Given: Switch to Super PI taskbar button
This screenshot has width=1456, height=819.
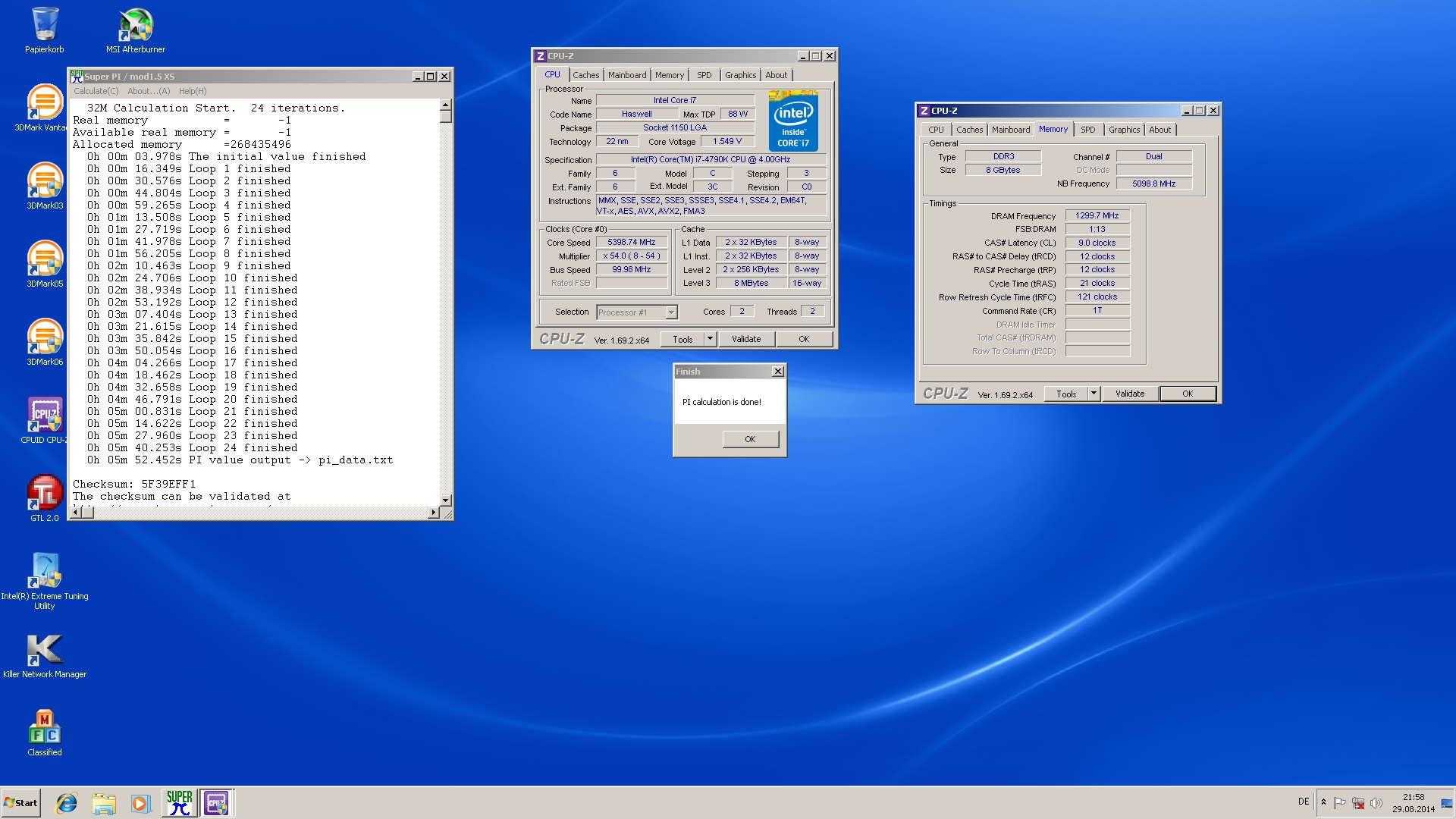Looking at the screenshot, I should (x=180, y=802).
